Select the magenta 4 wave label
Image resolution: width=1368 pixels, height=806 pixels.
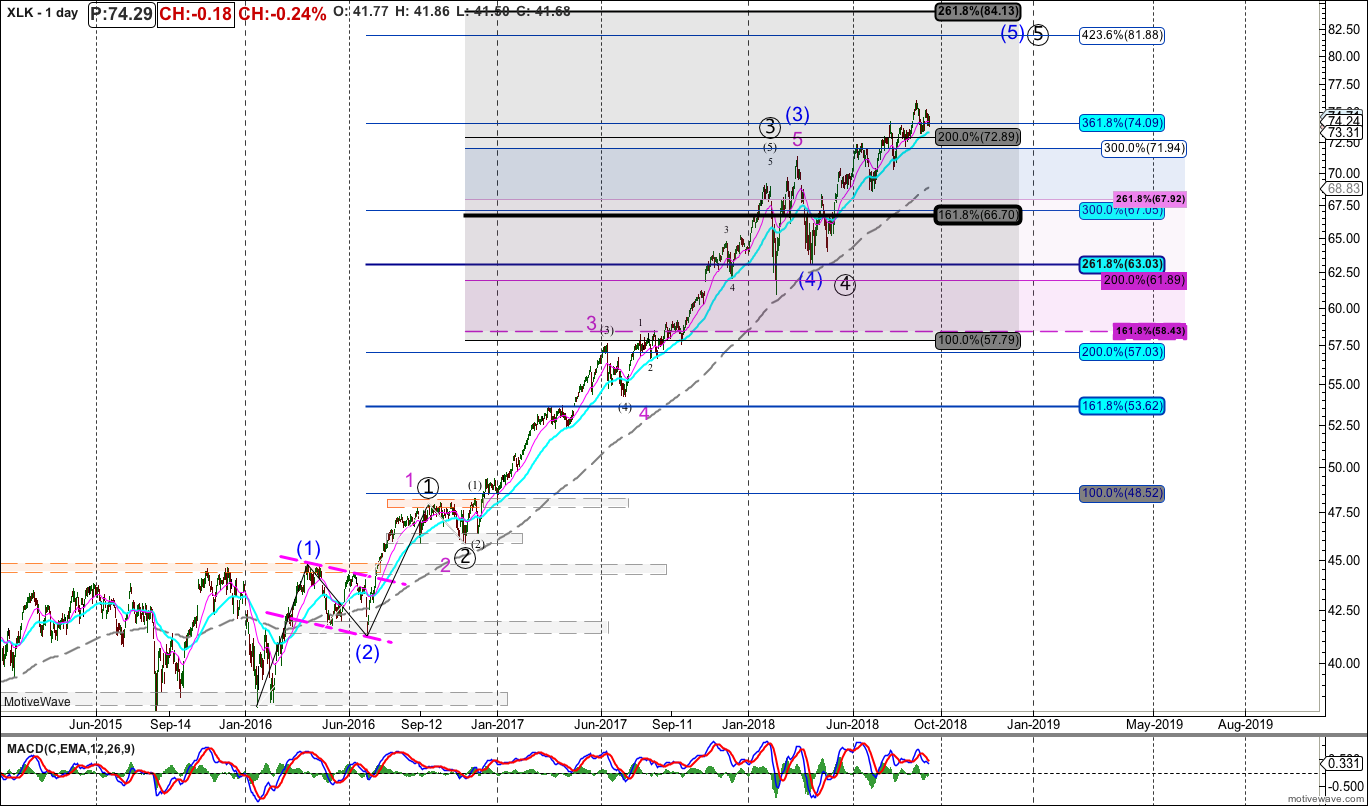(645, 413)
